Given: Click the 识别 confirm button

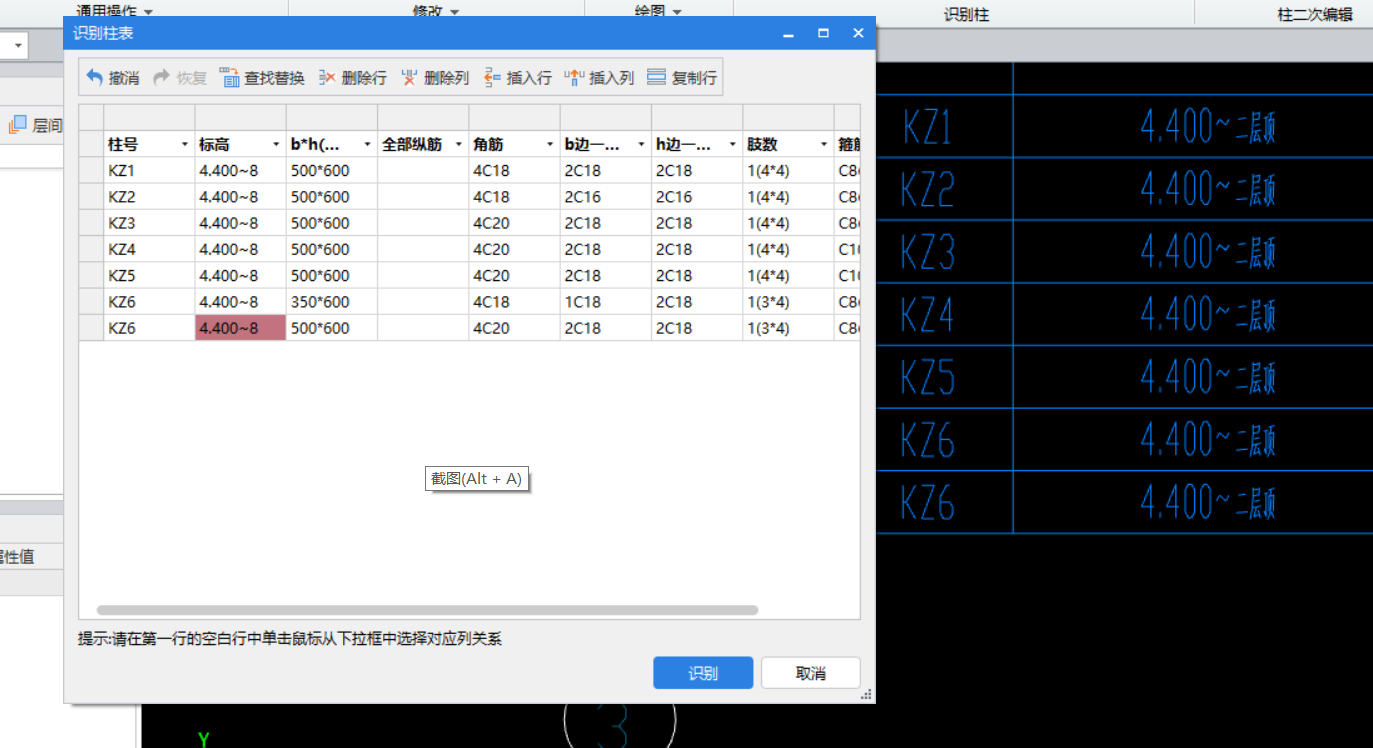Looking at the screenshot, I should (x=703, y=673).
